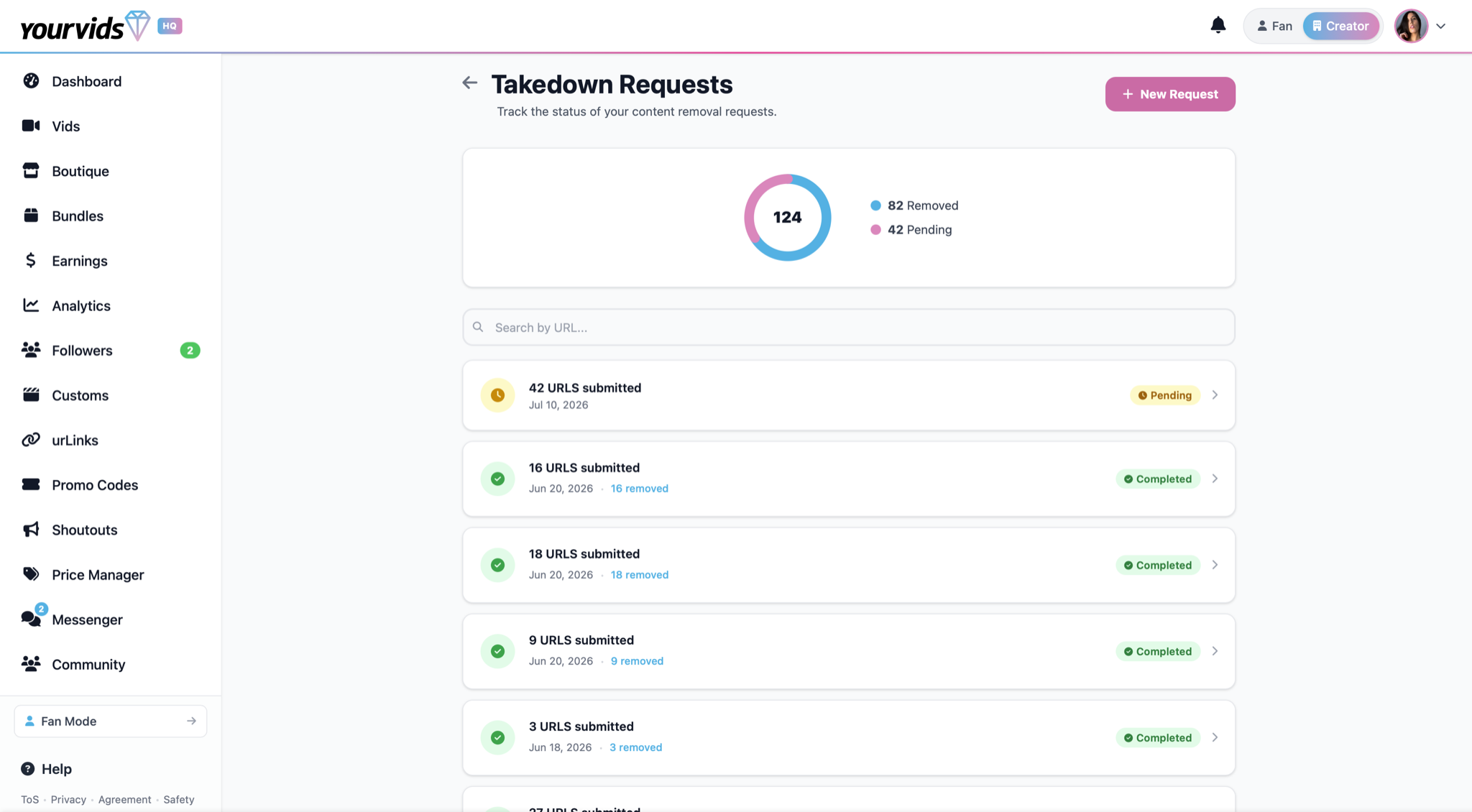Click the Boutique store icon
The width and height of the screenshot is (1472, 812).
coord(31,170)
